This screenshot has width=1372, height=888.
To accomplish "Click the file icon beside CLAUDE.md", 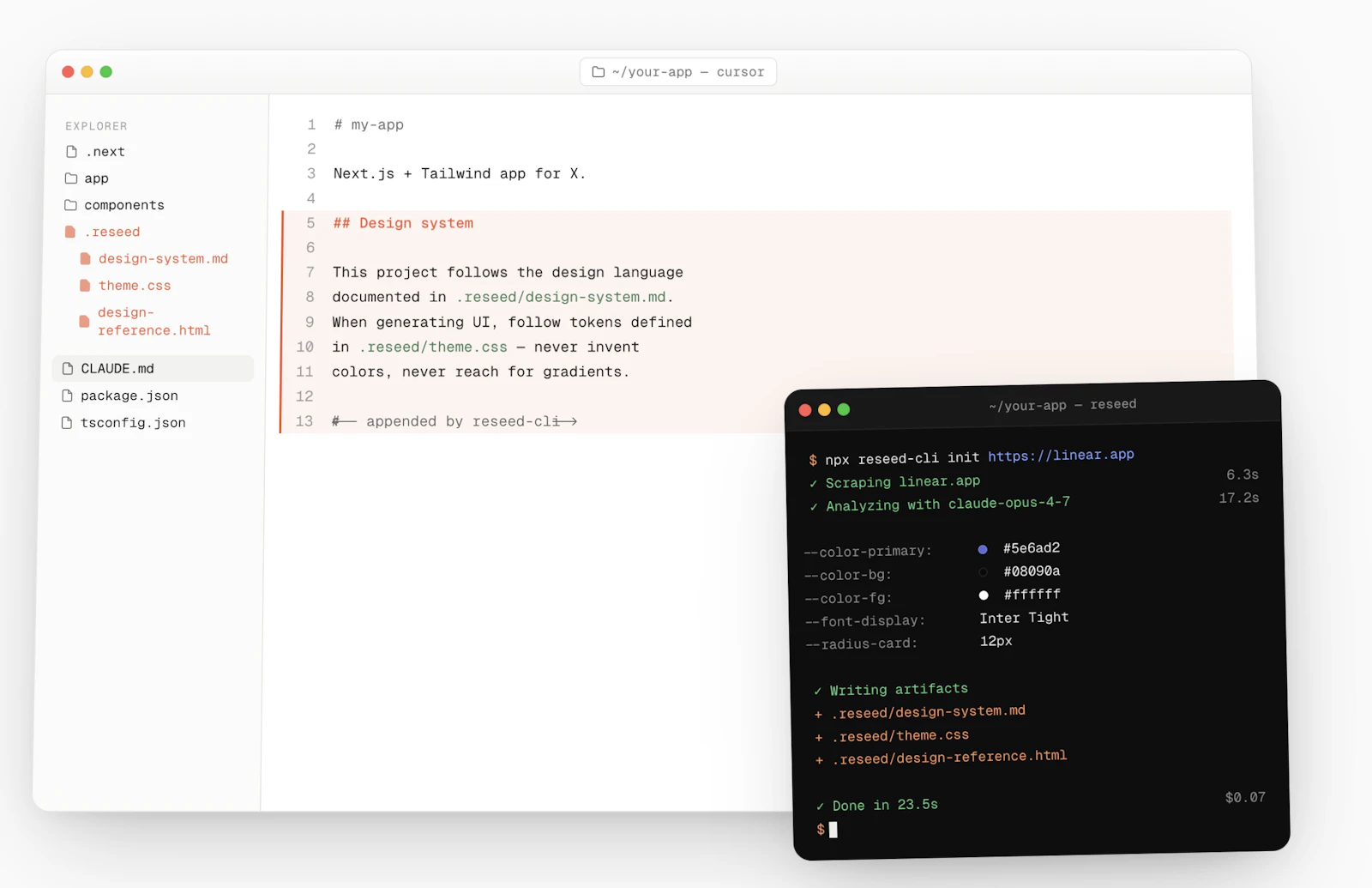I will [x=68, y=368].
